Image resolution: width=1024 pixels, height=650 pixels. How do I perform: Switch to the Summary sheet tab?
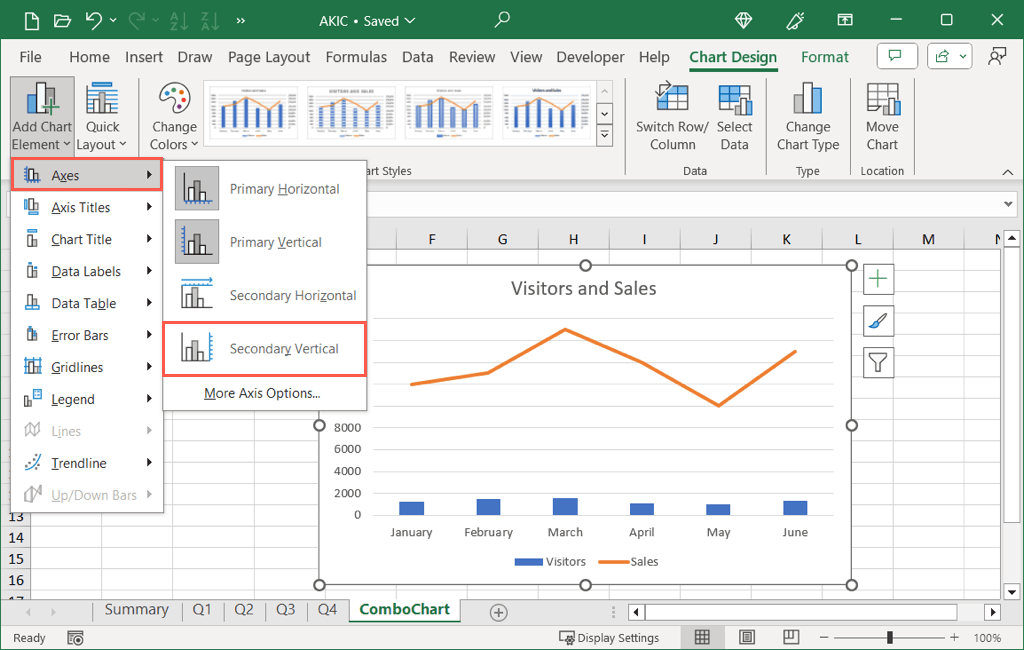pyautogui.click(x=136, y=610)
